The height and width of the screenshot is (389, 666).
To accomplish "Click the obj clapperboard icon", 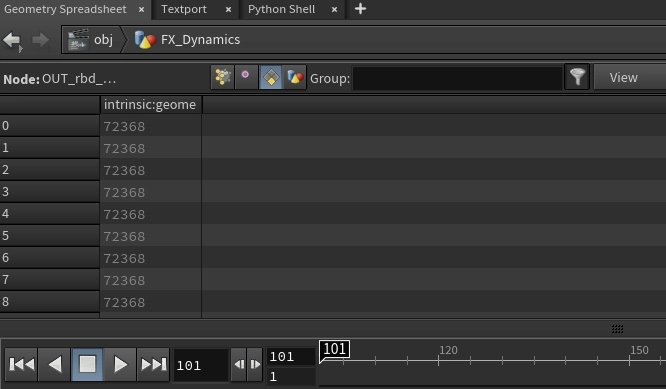I will pyautogui.click(x=78, y=39).
